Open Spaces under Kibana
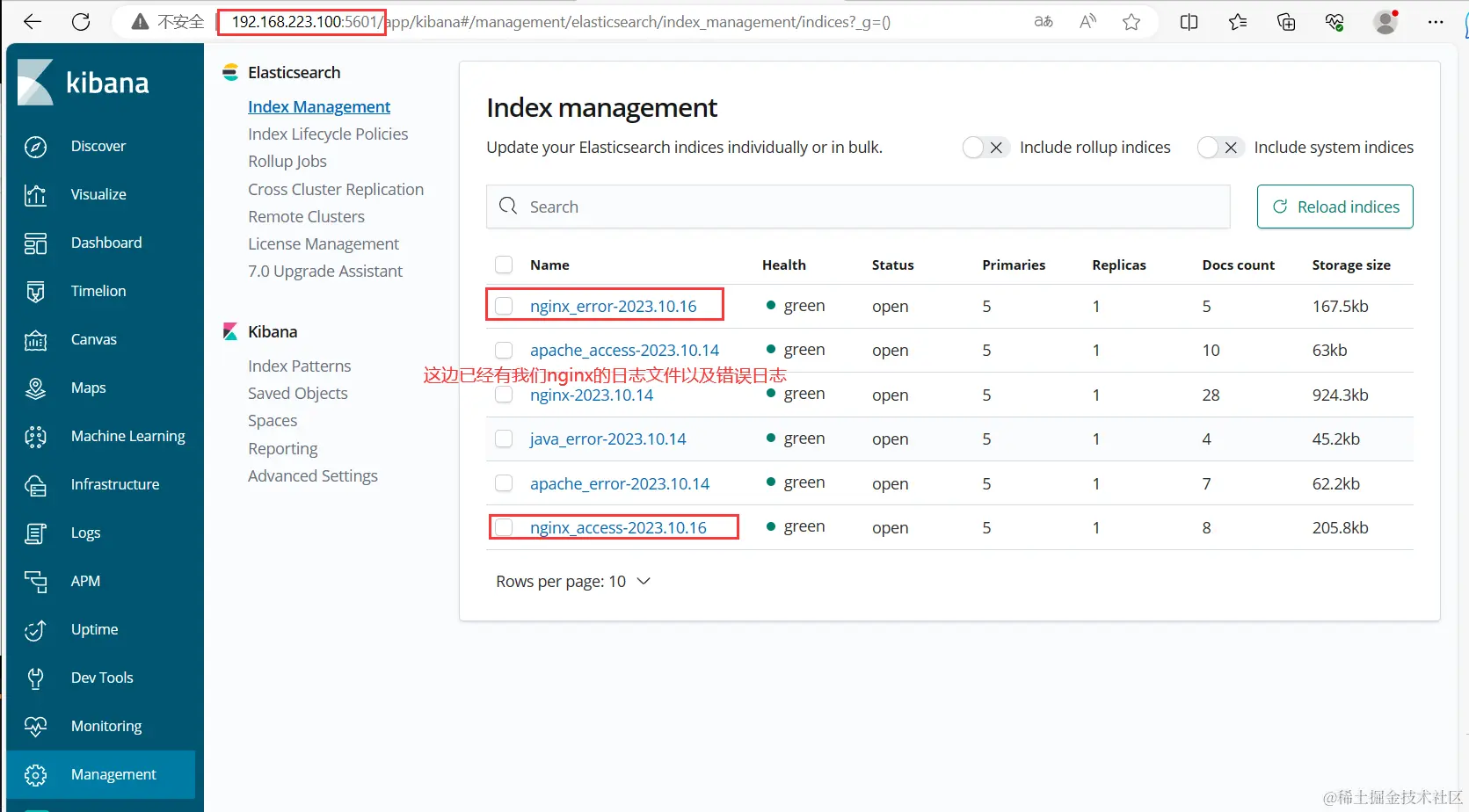Screen dimensions: 1469x812 (273, 421)
